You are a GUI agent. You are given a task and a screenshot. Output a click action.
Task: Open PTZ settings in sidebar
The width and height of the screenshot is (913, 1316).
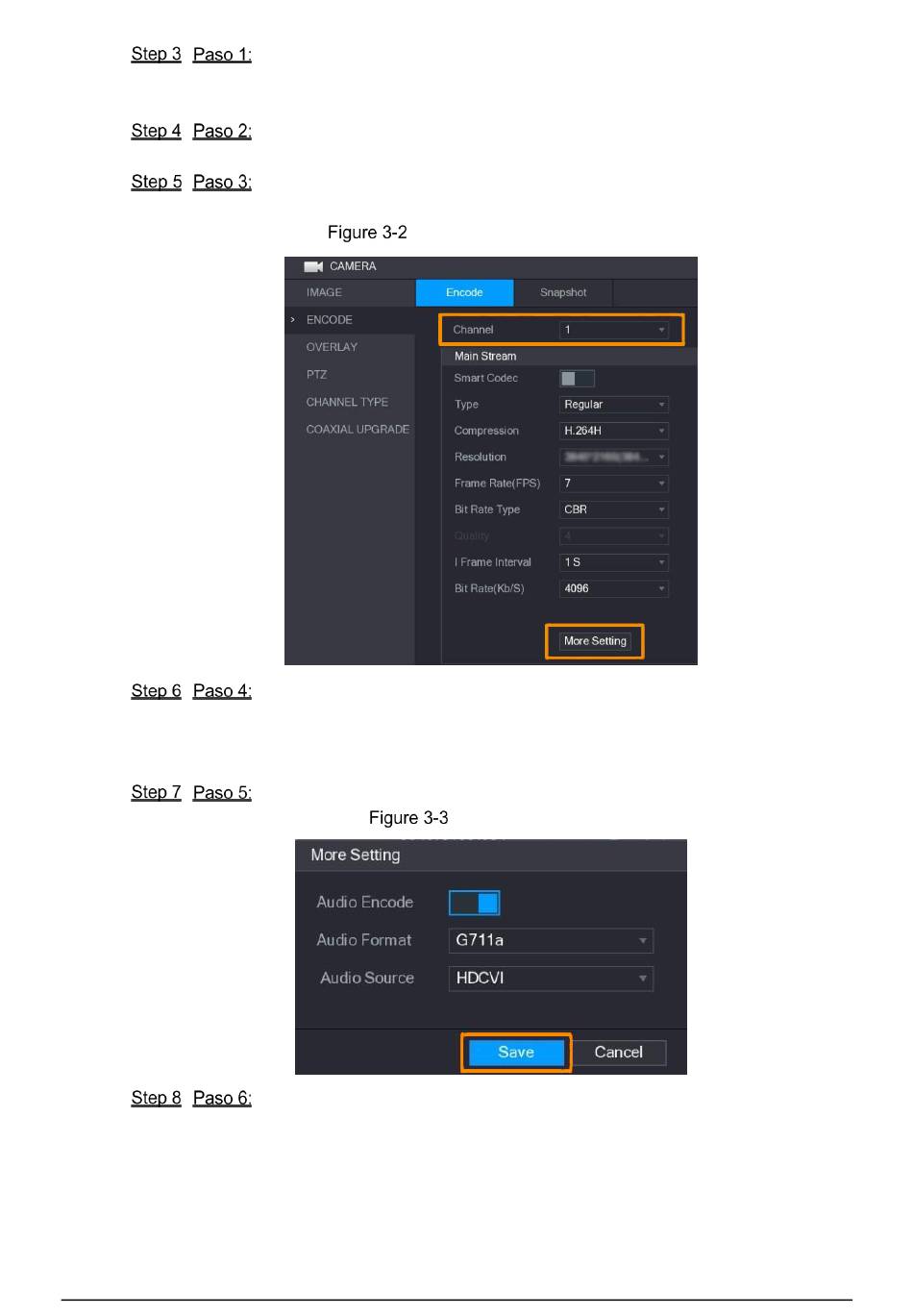[x=316, y=375]
